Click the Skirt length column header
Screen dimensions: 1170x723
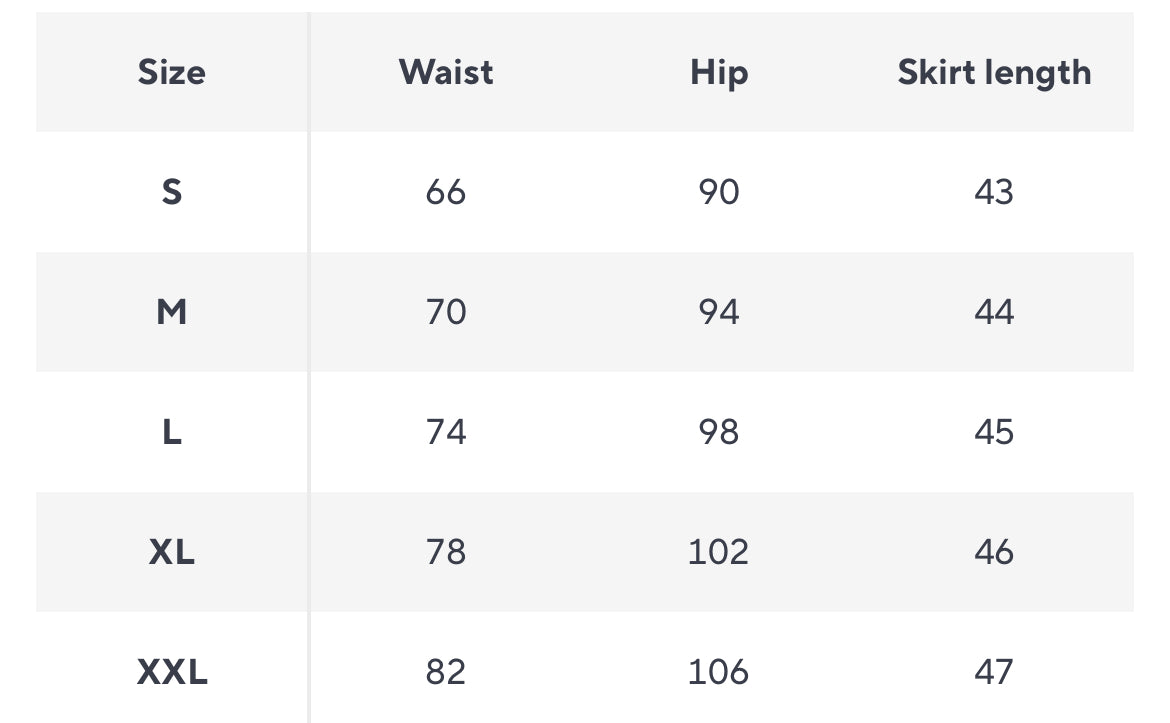click(994, 72)
